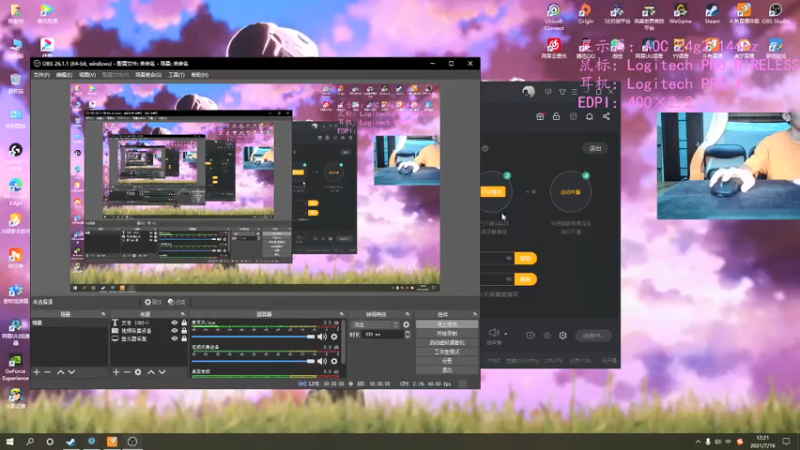Adjust the 麦克风/Aux volume slider
The width and height of the screenshot is (800, 450).
[254, 337]
